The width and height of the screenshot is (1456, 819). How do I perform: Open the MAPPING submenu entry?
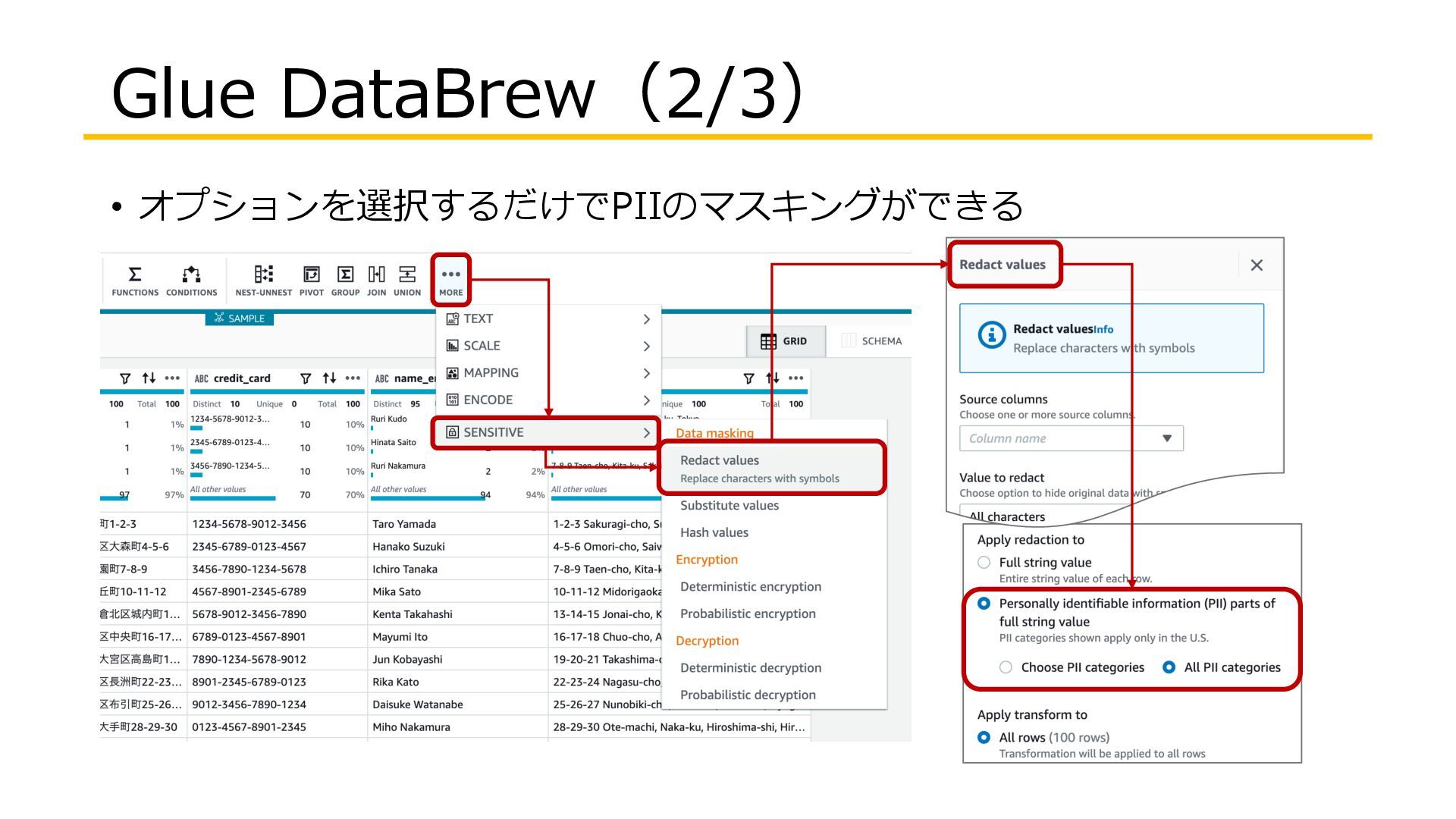coord(548,373)
